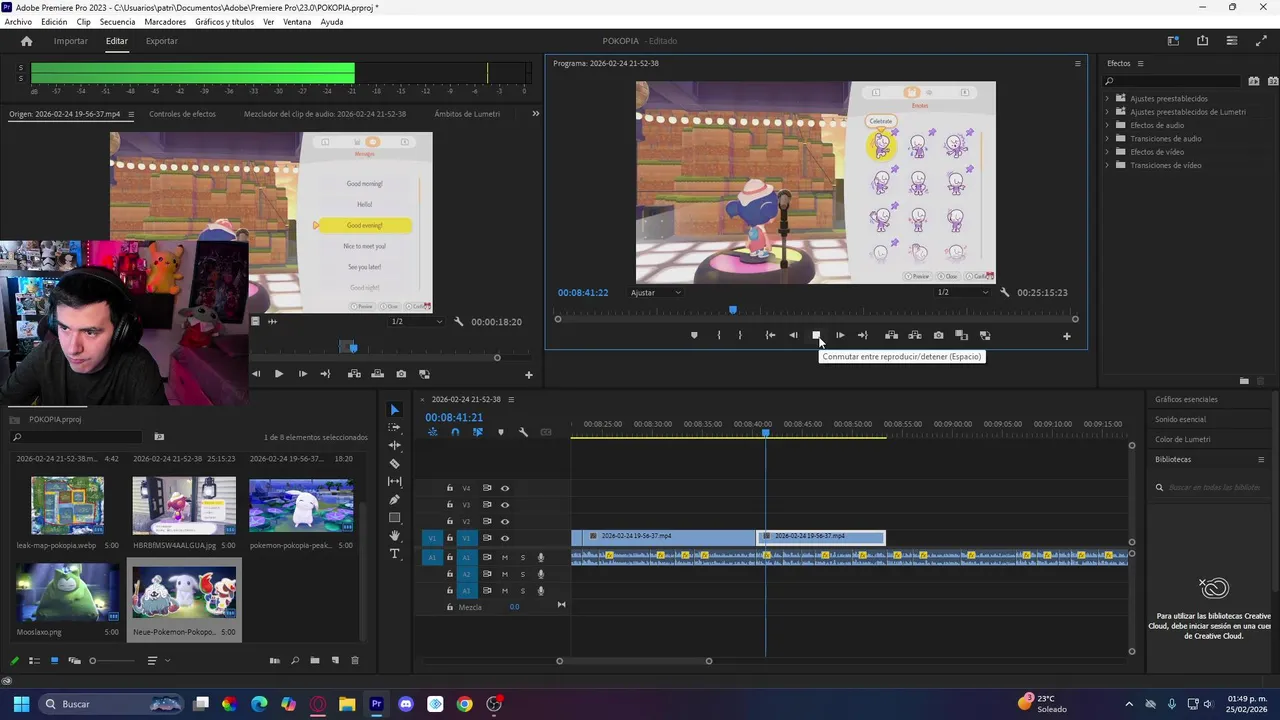Image resolution: width=1280 pixels, height=720 pixels.
Task: Open Program monitor button editor plus icon
Action: (1066, 336)
